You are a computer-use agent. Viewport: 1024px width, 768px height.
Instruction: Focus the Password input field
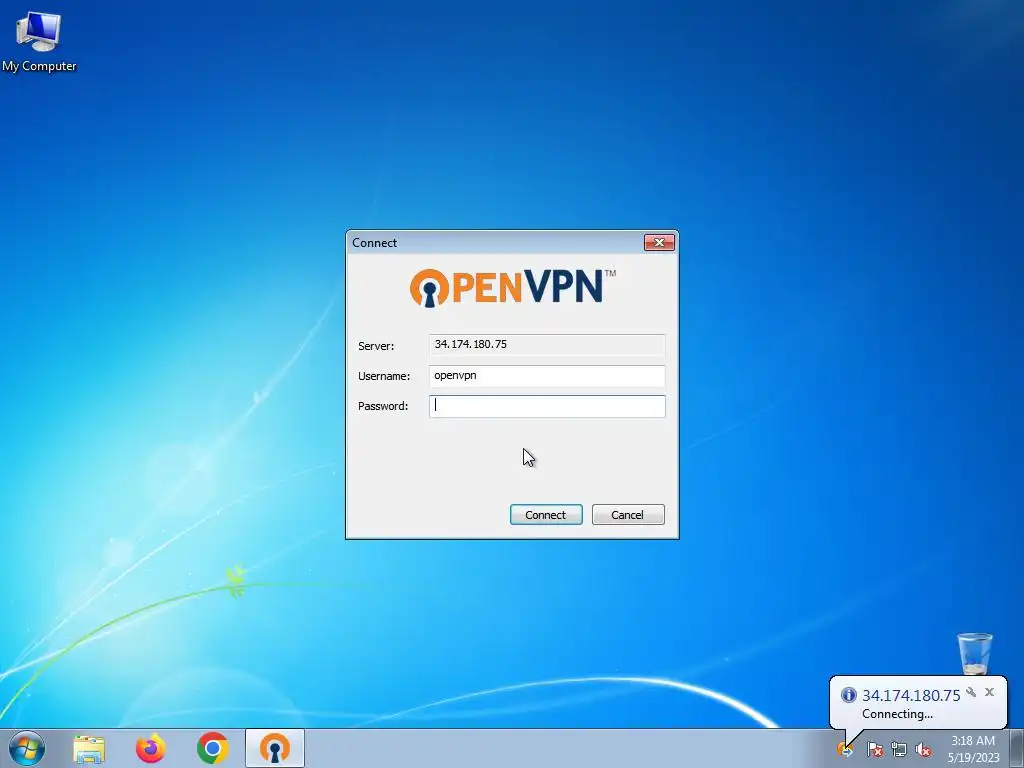[x=547, y=406]
